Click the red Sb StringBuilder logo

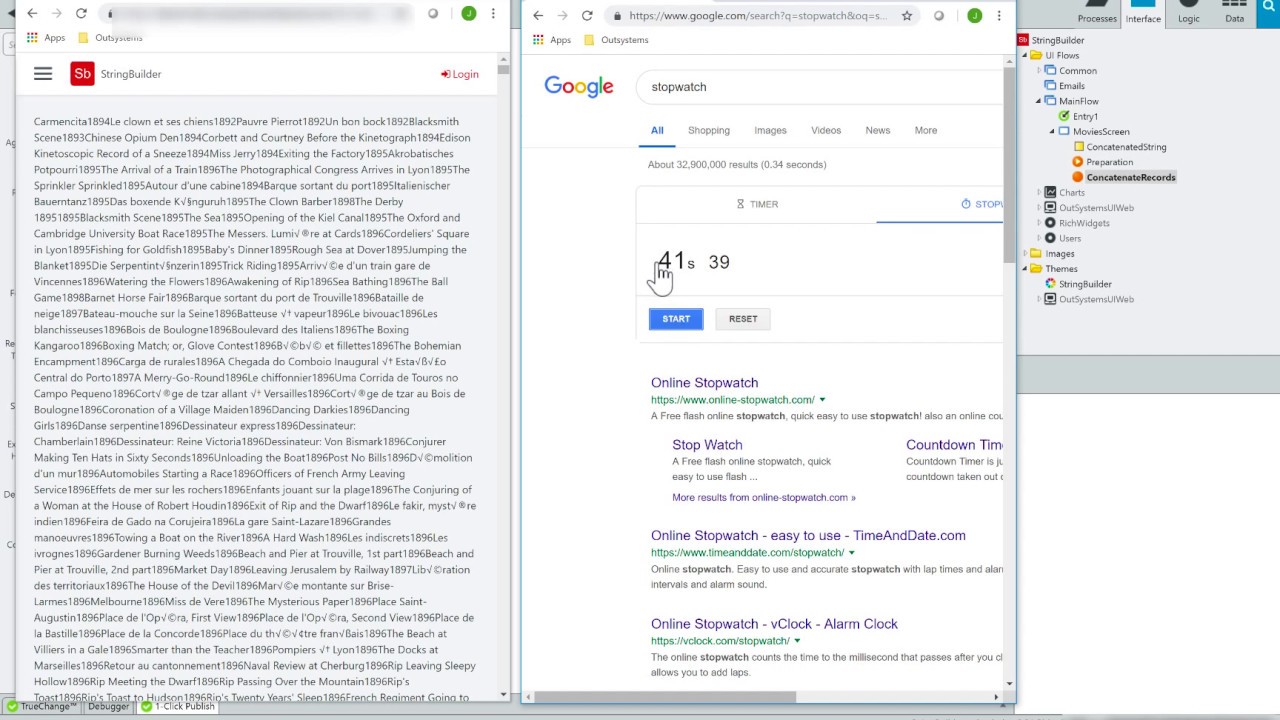point(82,74)
